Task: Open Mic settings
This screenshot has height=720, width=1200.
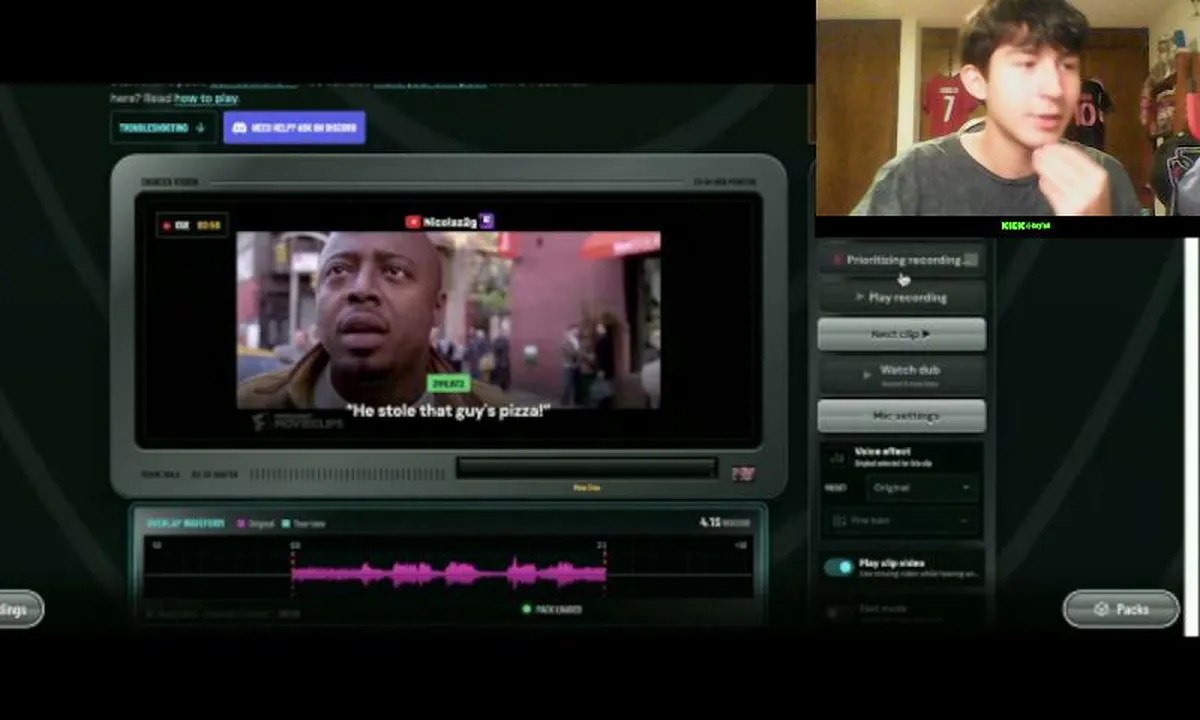Action: [902, 416]
